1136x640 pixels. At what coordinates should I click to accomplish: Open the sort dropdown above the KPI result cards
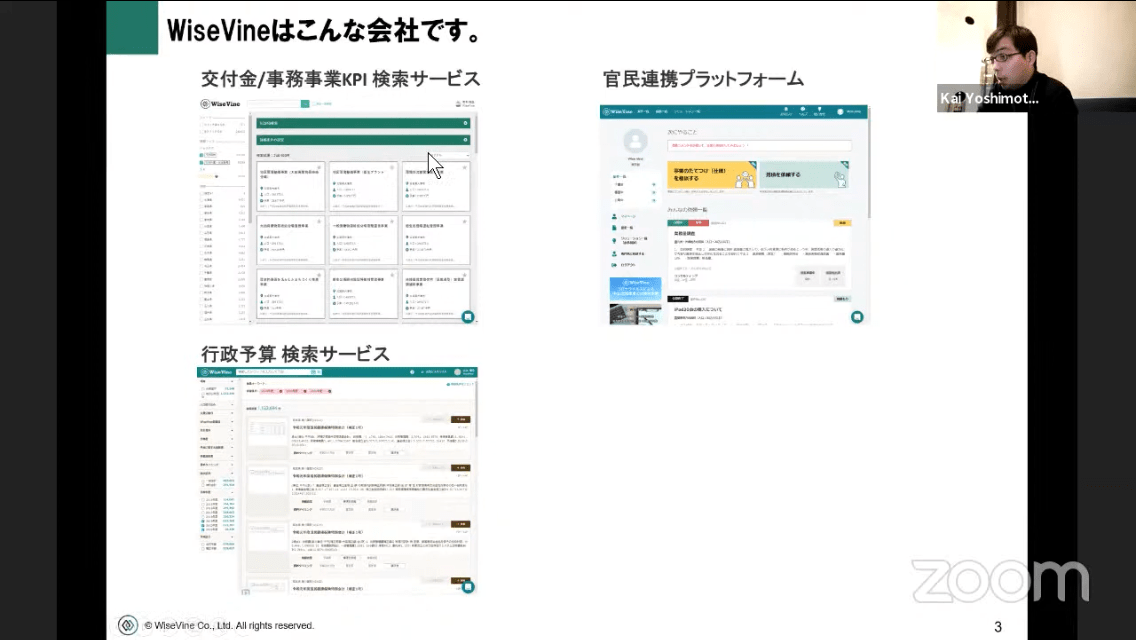pyautogui.click(x=449, y=155)
